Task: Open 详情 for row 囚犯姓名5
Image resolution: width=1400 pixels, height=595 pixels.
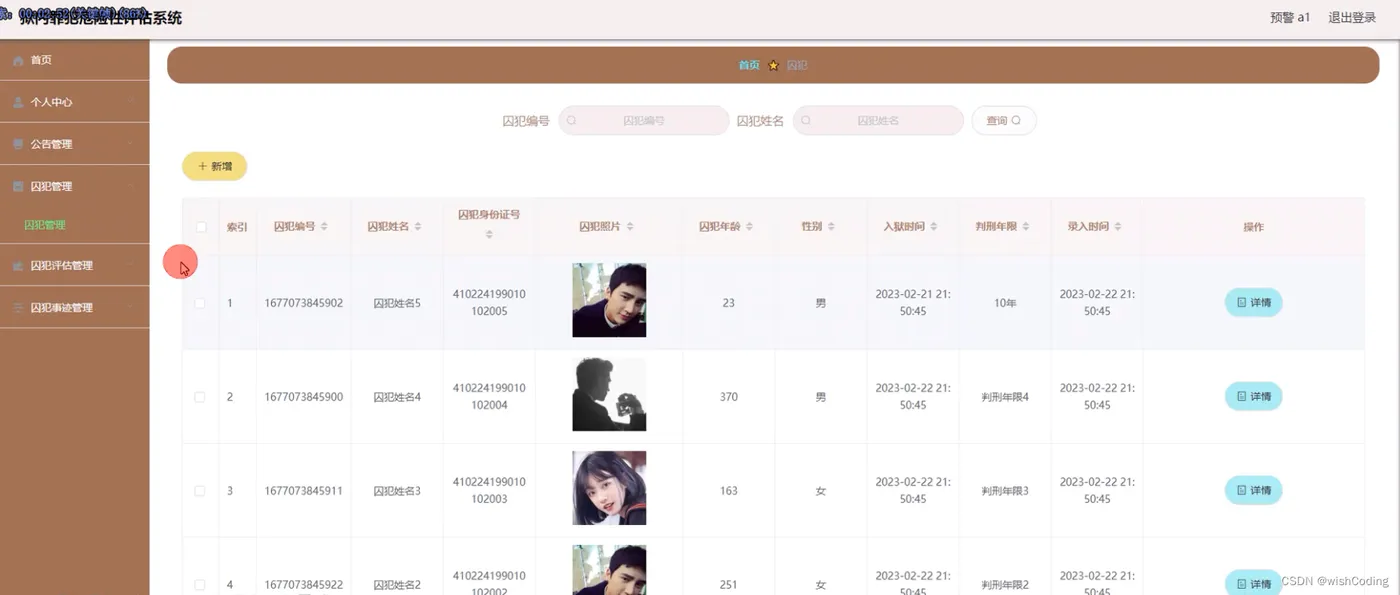Action: tap(1253, 302)
